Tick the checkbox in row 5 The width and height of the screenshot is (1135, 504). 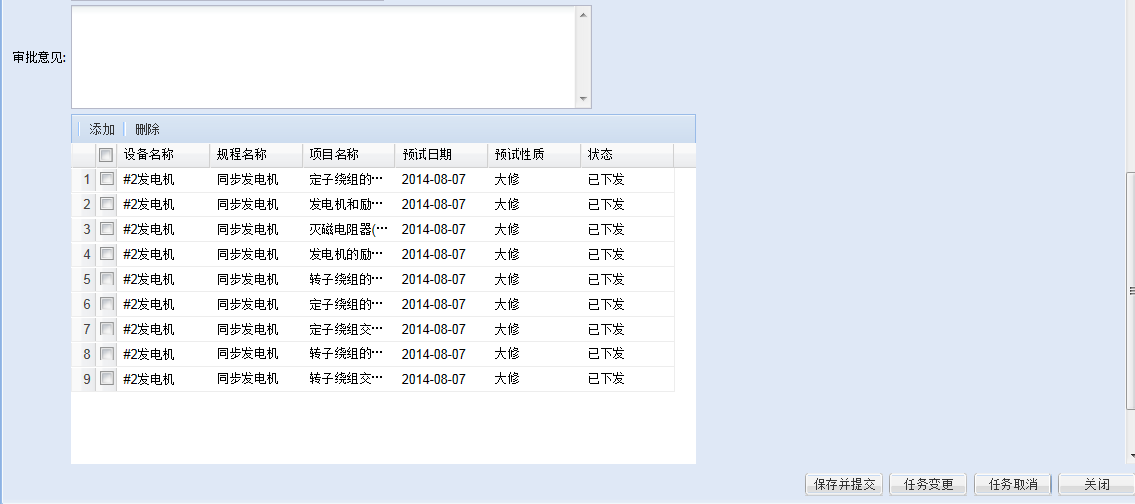pos(106,279)
